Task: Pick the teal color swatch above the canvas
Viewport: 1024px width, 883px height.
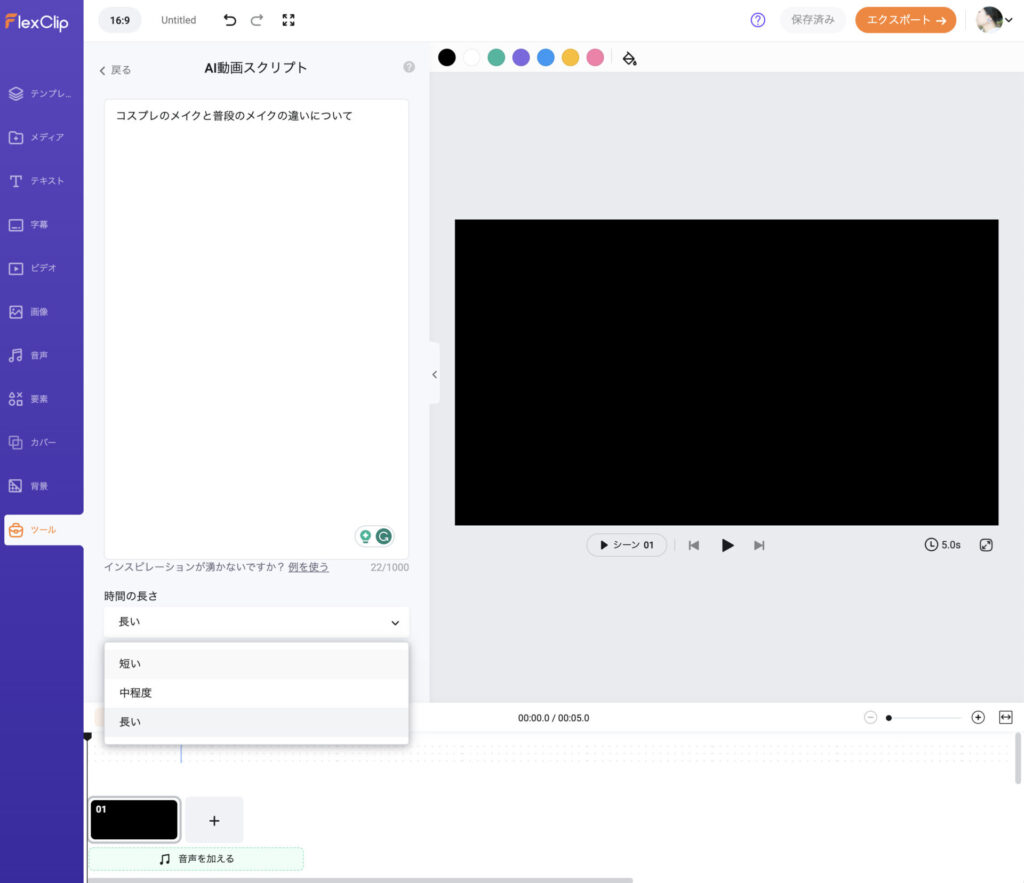Action: (496, 57)
